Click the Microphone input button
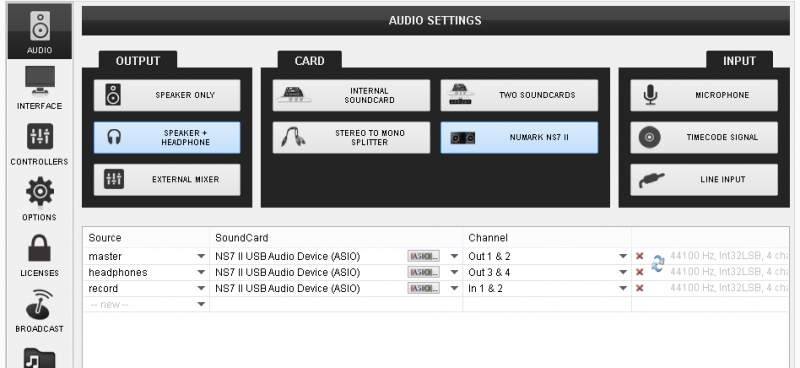800x368 pixels. click(704, 95)
